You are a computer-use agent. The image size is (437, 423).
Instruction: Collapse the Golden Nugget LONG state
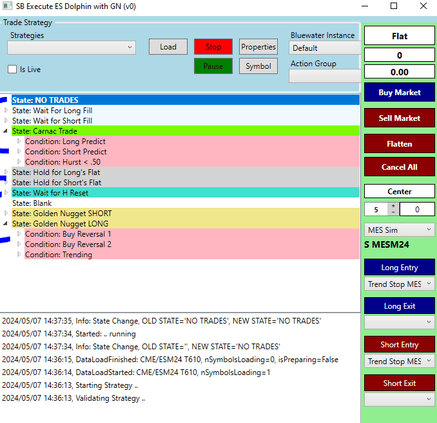click(6, 223)
